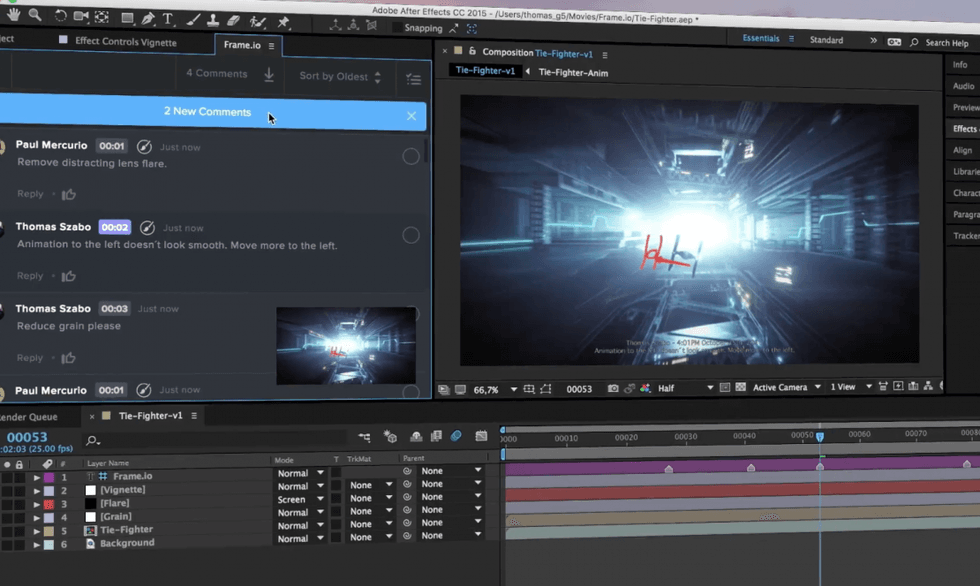Switch to Tie-Fighter-Anim composition tab
Viewport: 980px width, 586px height.
point(573,72)
